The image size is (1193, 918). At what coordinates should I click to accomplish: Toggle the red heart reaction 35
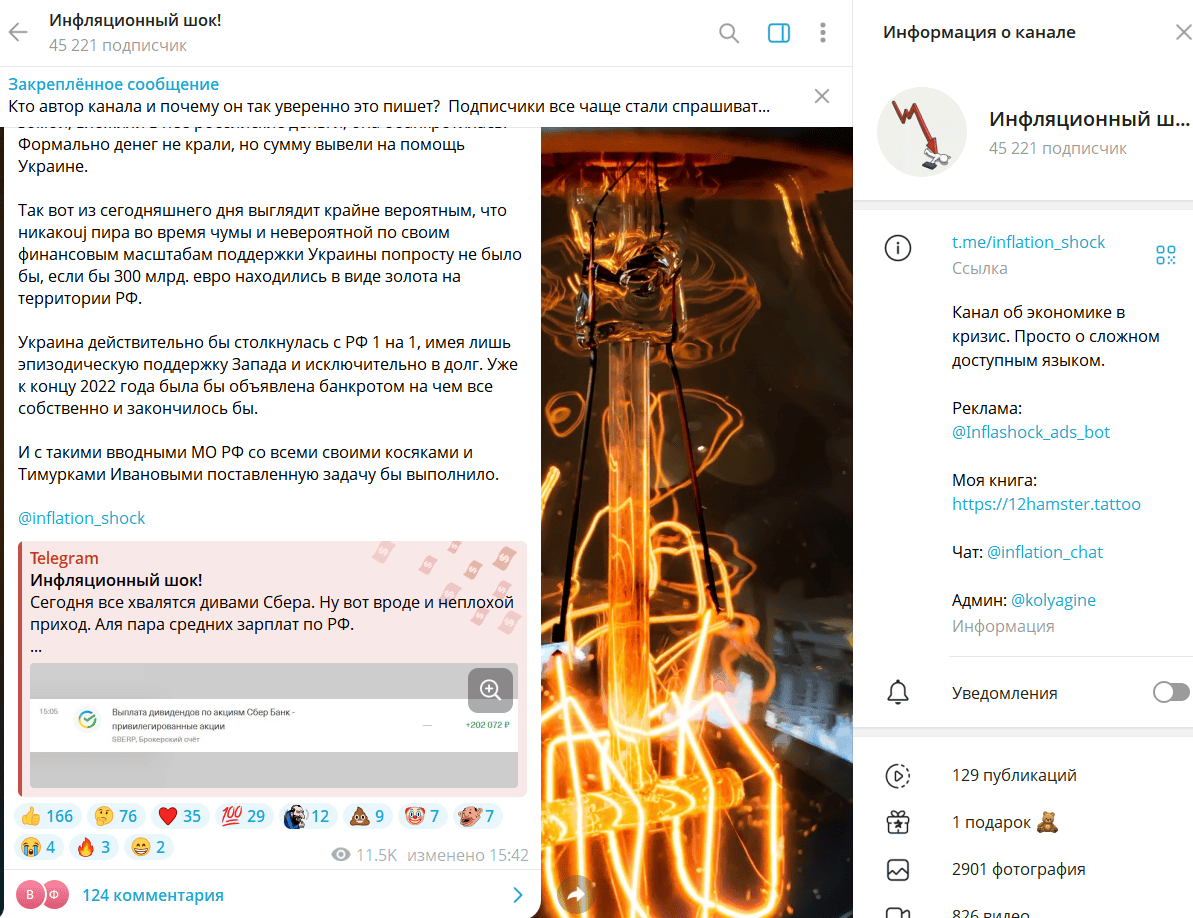180,816
